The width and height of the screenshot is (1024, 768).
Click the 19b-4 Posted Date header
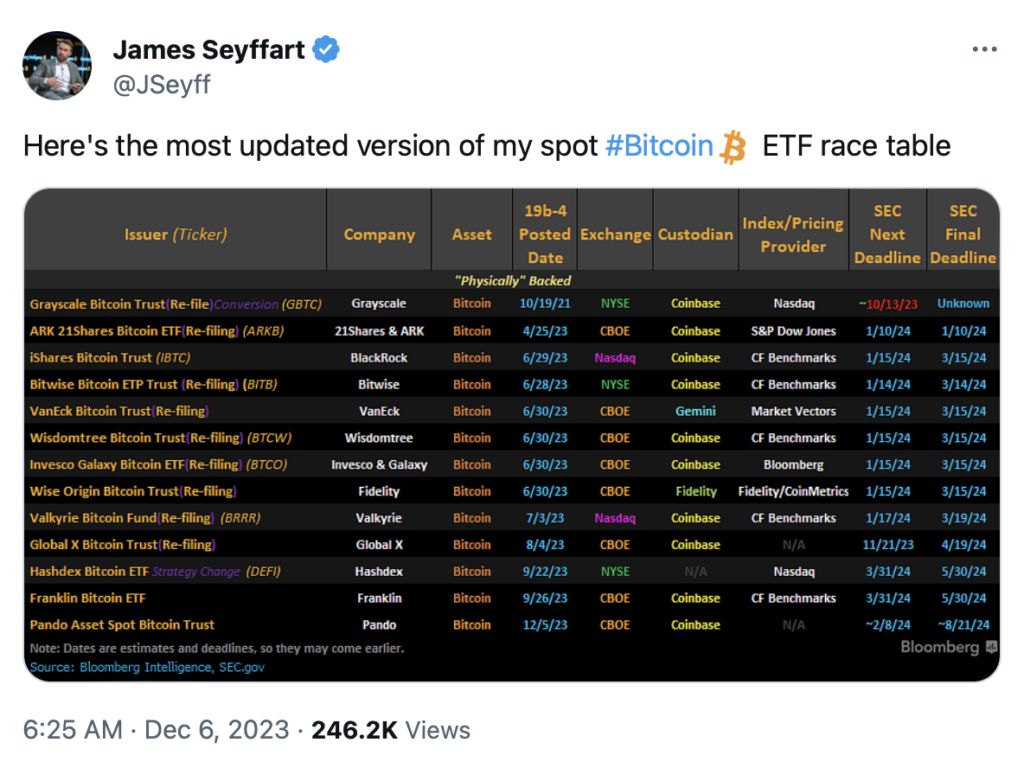[545, 234]
